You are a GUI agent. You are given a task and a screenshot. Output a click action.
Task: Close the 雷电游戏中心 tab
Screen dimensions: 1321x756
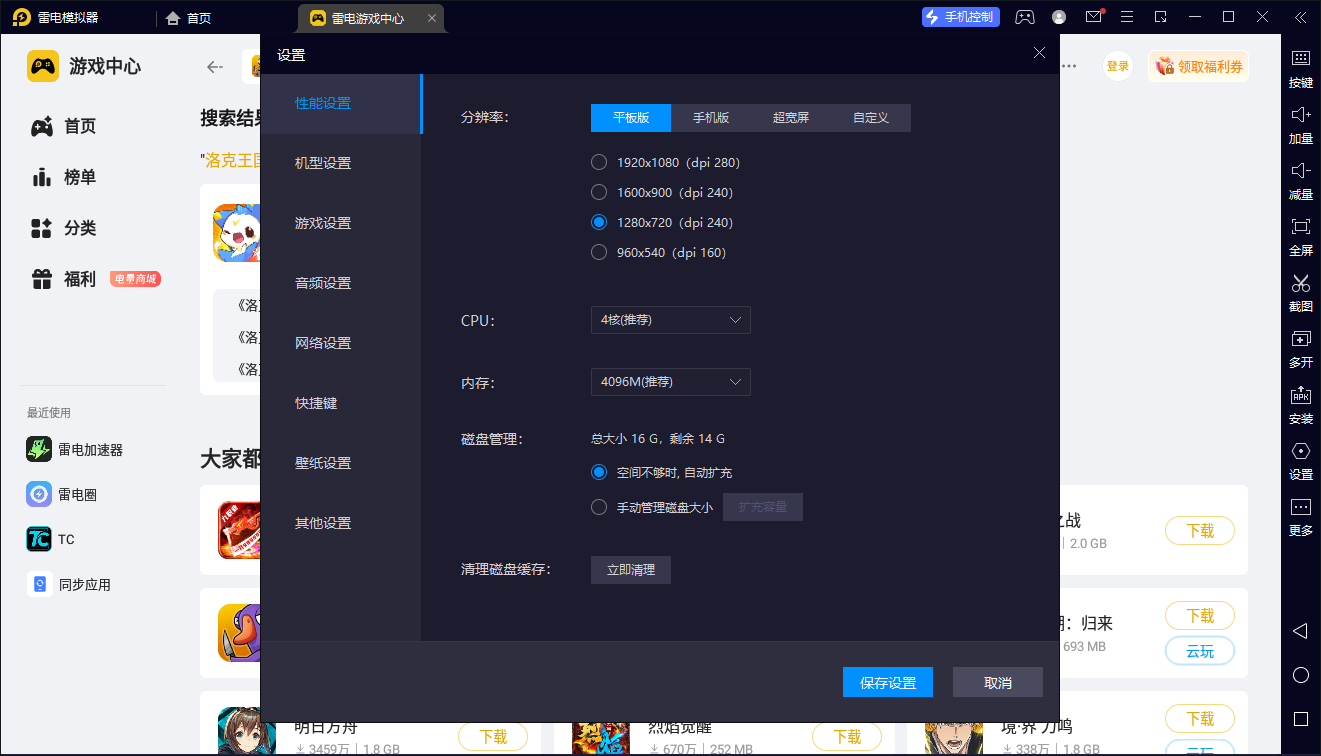431,18
